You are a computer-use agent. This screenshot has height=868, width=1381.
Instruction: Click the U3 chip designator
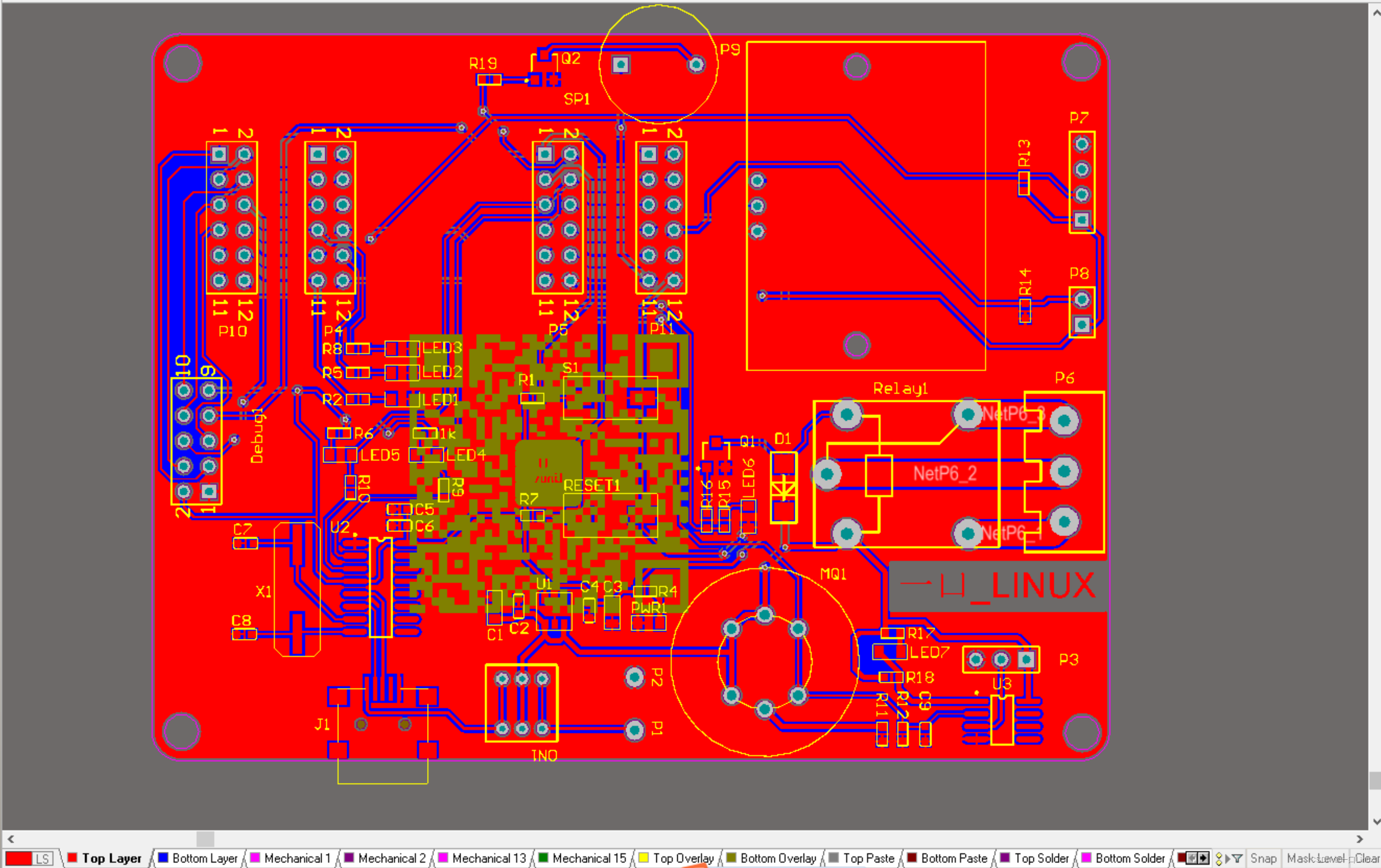[x=1002, y=683]
